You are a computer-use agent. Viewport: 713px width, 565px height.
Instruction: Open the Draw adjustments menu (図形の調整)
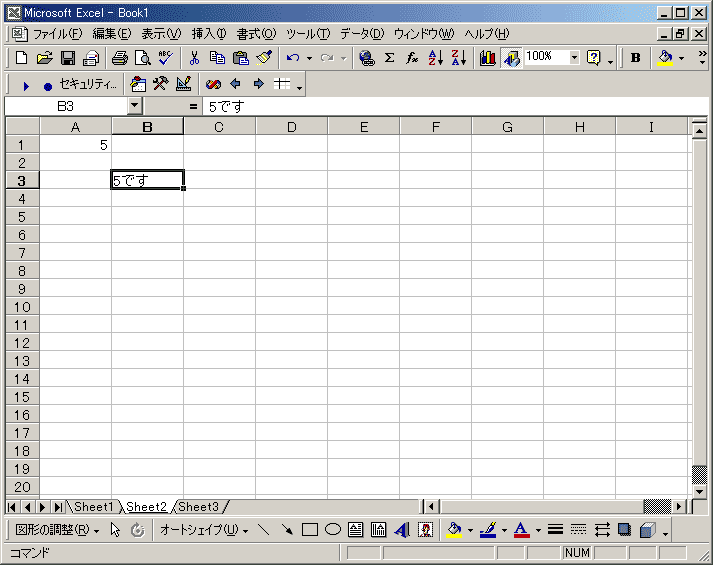coord(57,530)
